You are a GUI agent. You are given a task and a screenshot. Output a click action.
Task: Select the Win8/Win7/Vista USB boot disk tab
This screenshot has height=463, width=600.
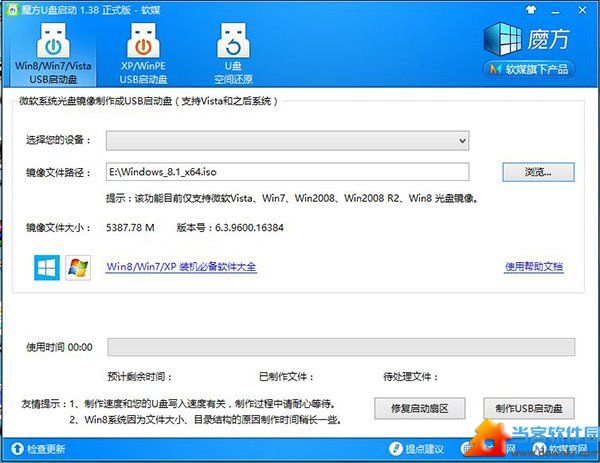53,52
